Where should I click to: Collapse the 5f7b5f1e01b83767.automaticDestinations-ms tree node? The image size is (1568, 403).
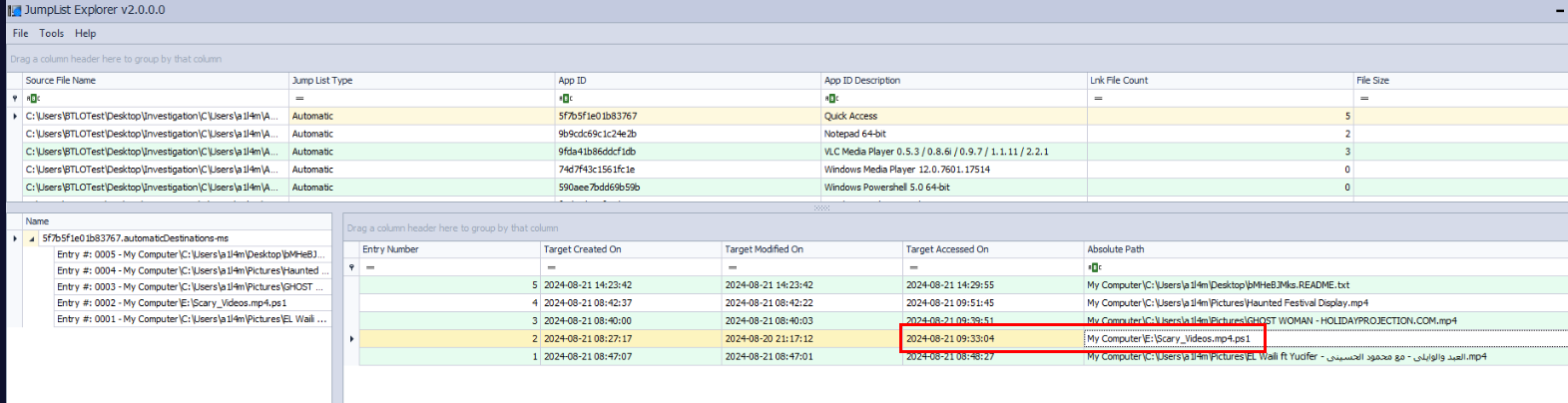pos(32,239)
